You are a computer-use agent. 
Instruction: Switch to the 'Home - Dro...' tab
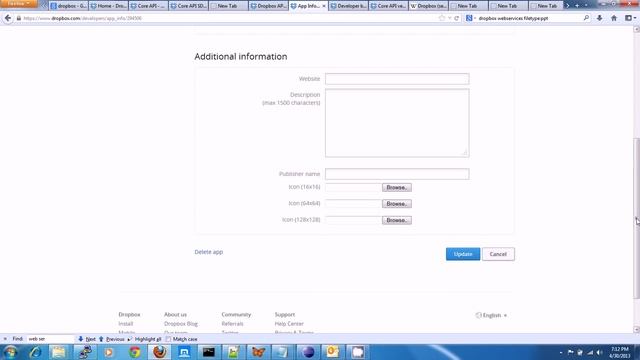coord(109,6)
